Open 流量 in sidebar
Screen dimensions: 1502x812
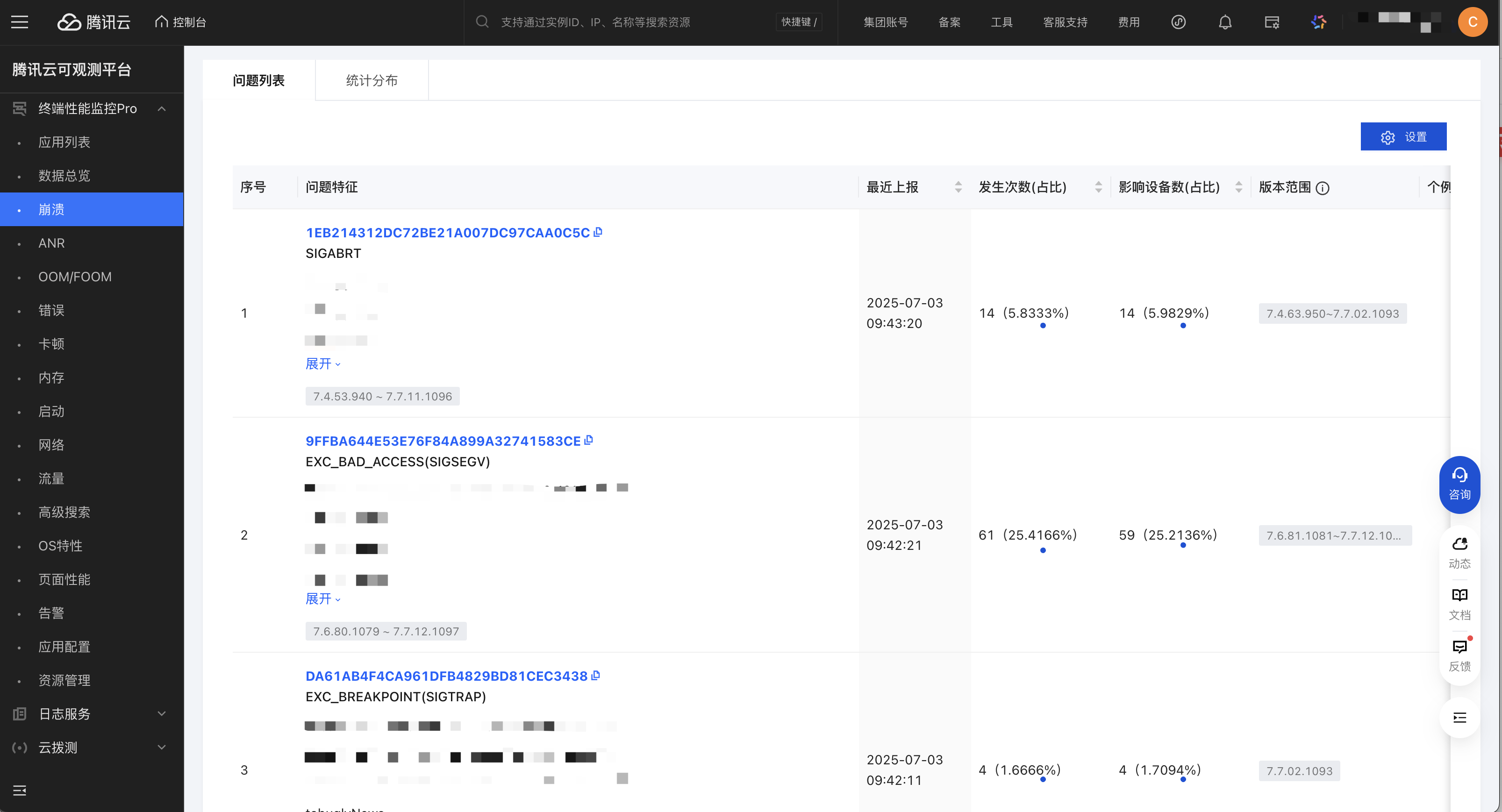click(51, 478)
